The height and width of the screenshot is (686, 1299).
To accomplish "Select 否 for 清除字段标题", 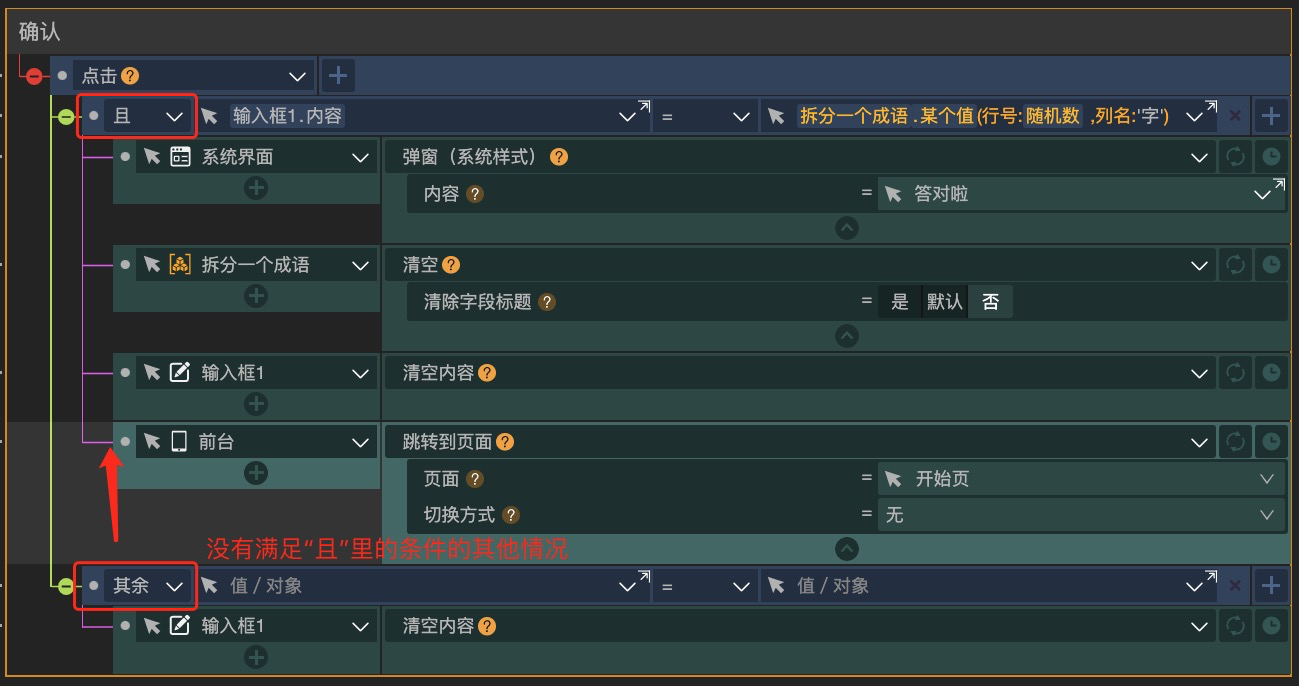I will 990,301.
